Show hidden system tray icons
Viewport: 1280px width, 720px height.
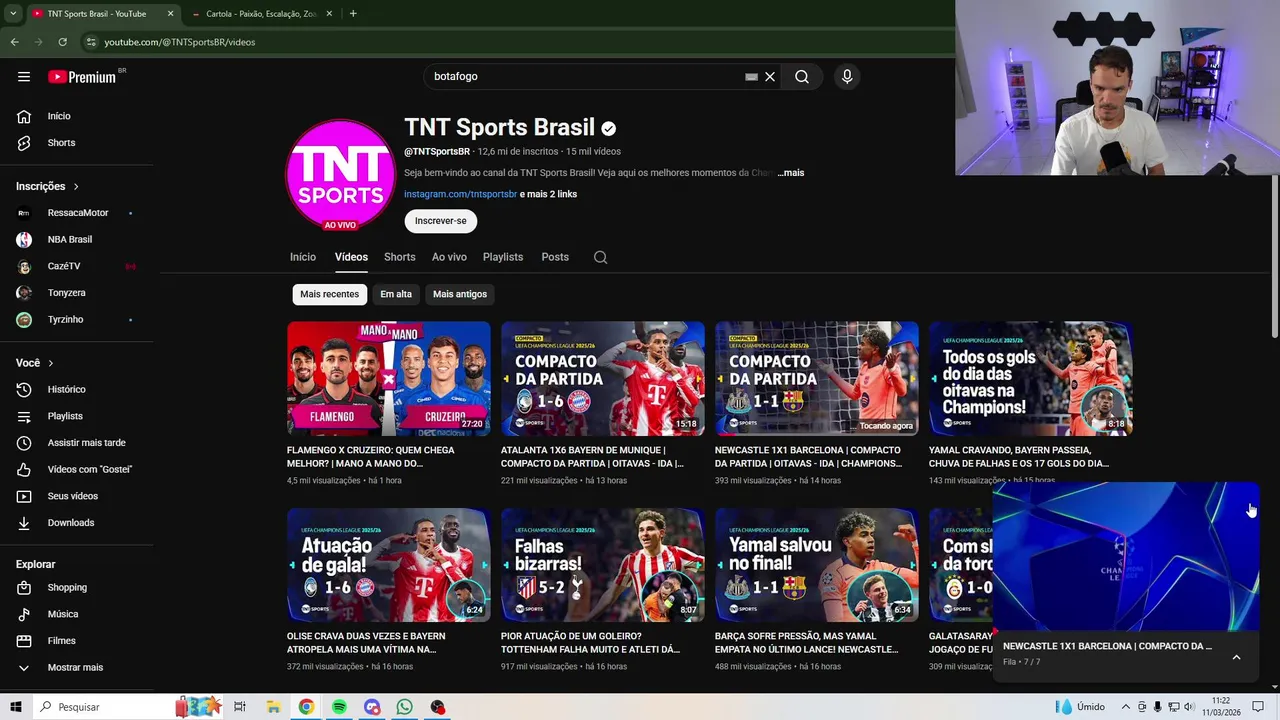[1125, 707]
